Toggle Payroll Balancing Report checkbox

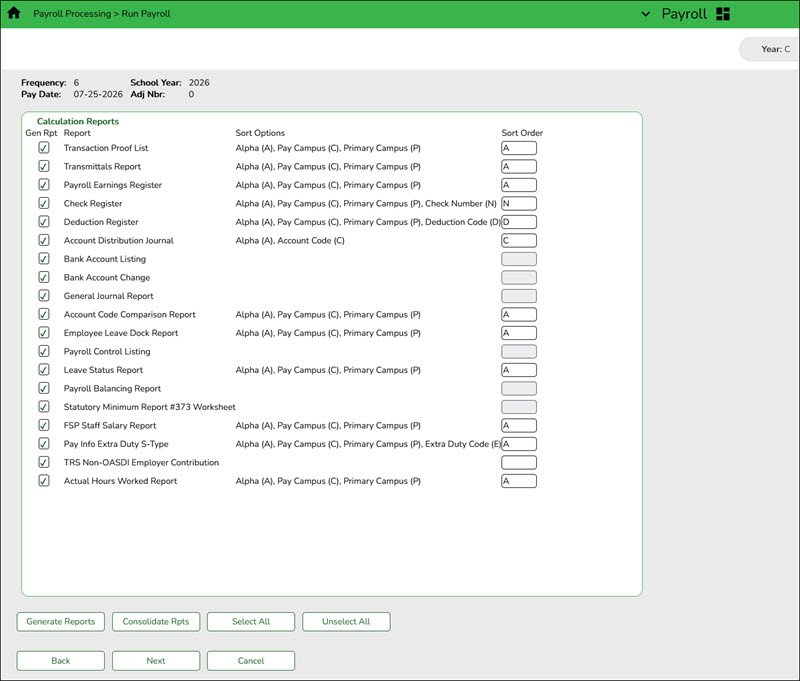(x=44, y=388)
